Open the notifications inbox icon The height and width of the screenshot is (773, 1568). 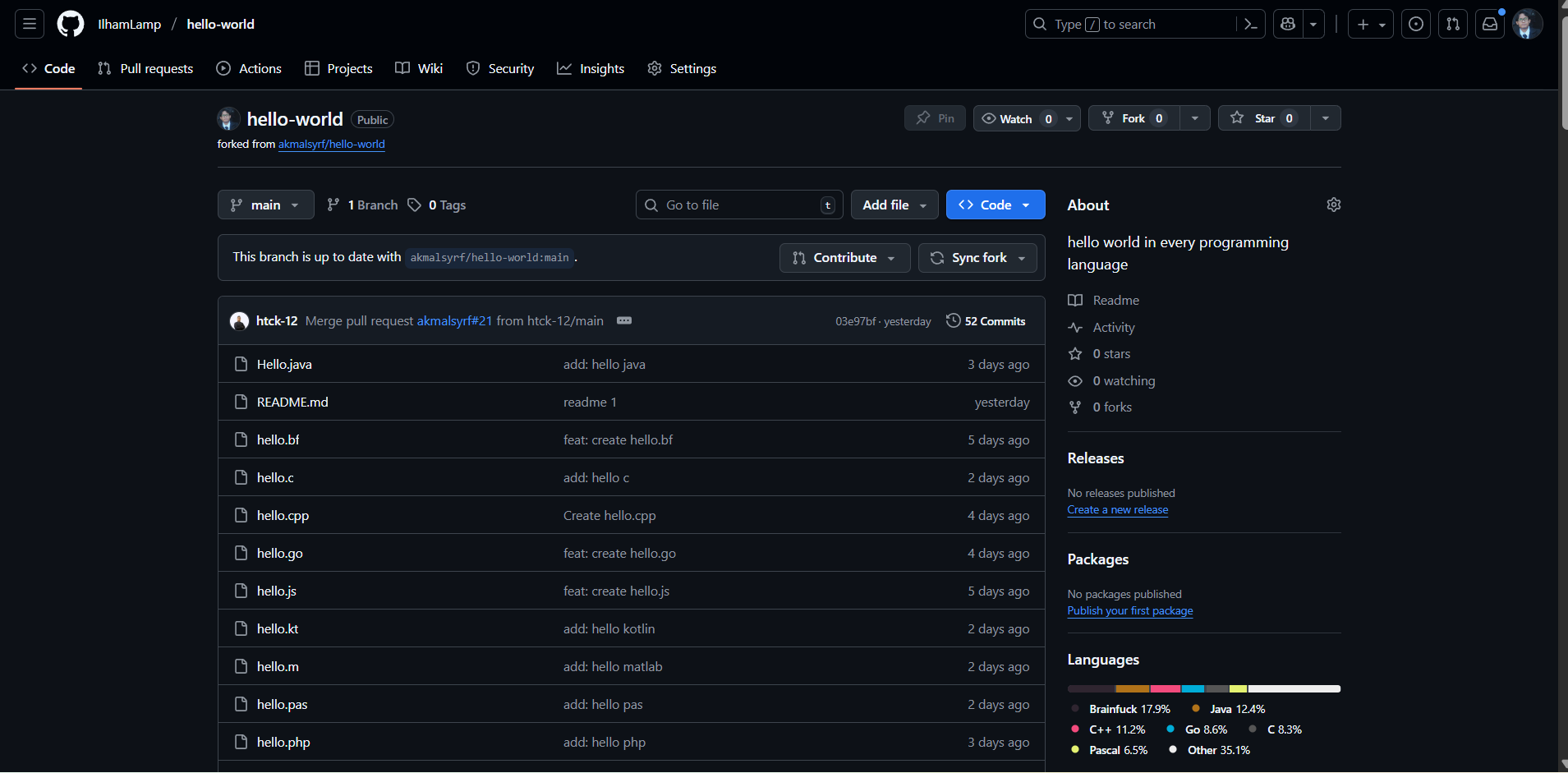click(1489, 24)
